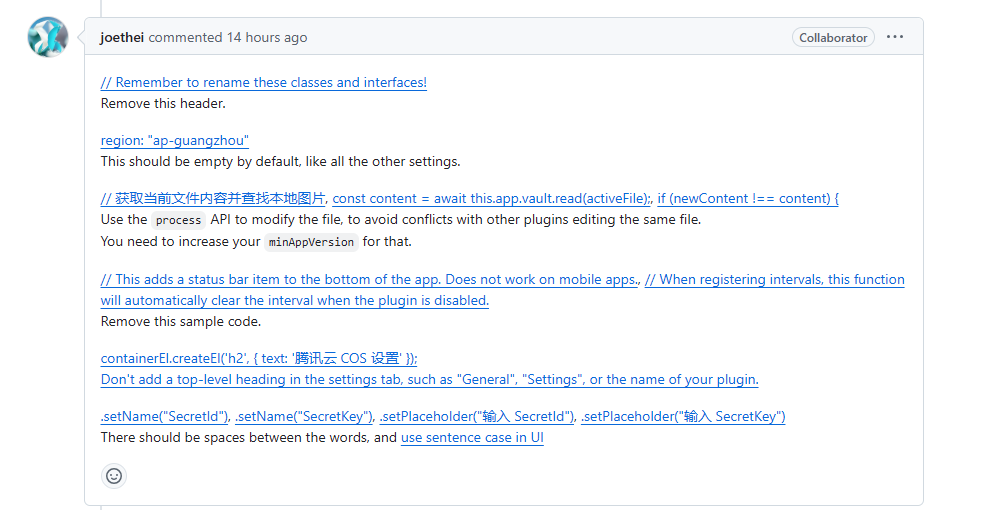Screen dimensions: 985x510
Task: Open "This adds a status bar item" link
Action: point(369,279)
